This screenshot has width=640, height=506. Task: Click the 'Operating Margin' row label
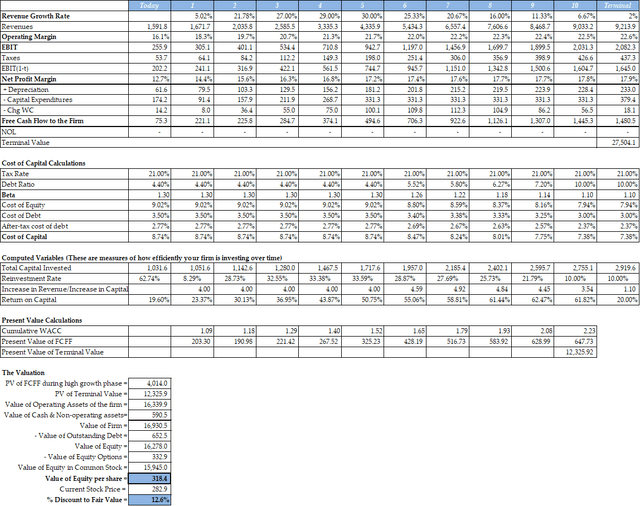tap(29, 37)
